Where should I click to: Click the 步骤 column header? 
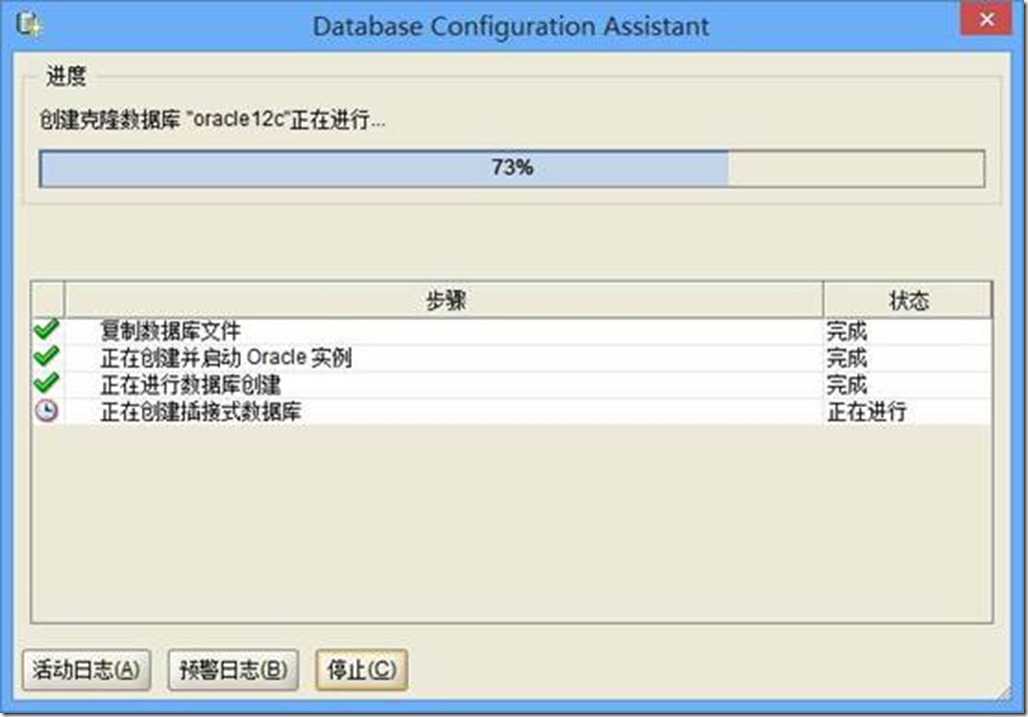[444, 301]
